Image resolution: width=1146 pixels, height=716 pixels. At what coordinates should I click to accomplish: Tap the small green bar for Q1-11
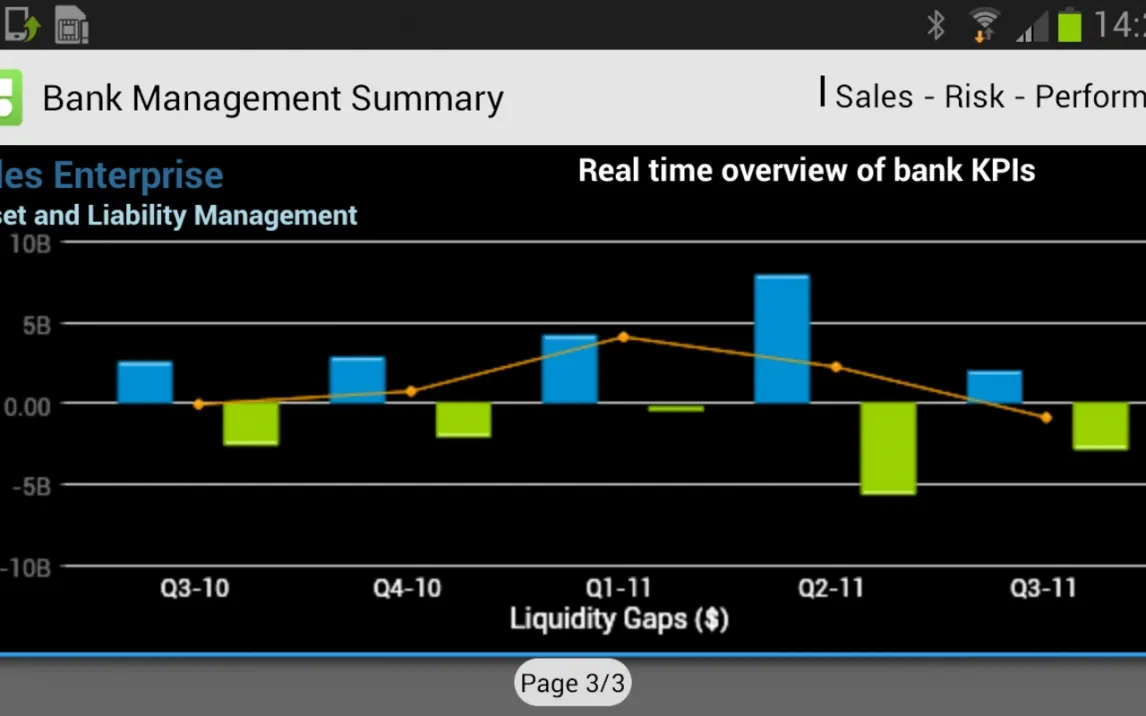[x=676, y=408]
